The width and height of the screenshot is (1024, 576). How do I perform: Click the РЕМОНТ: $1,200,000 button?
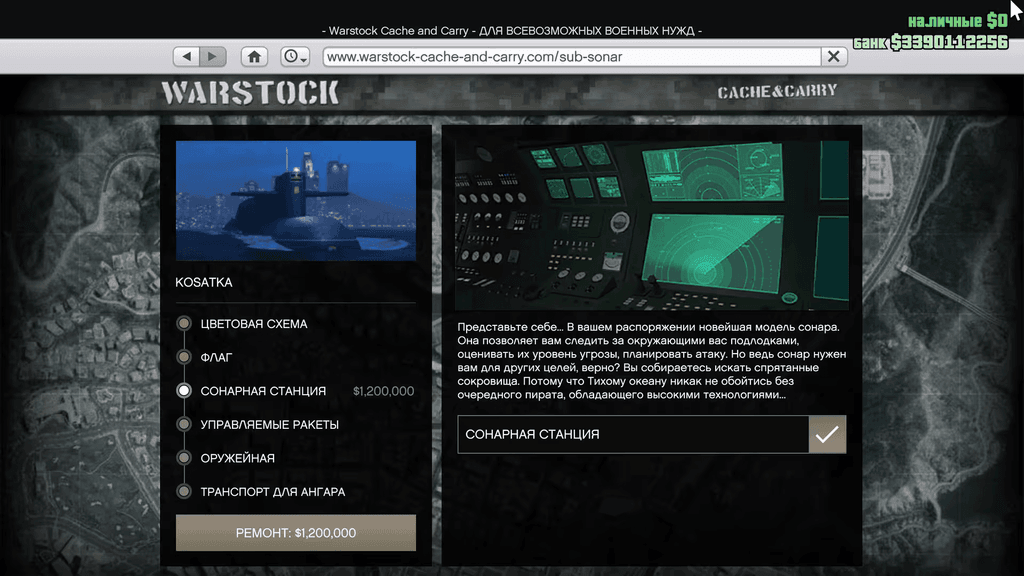[x=296, y=533]
